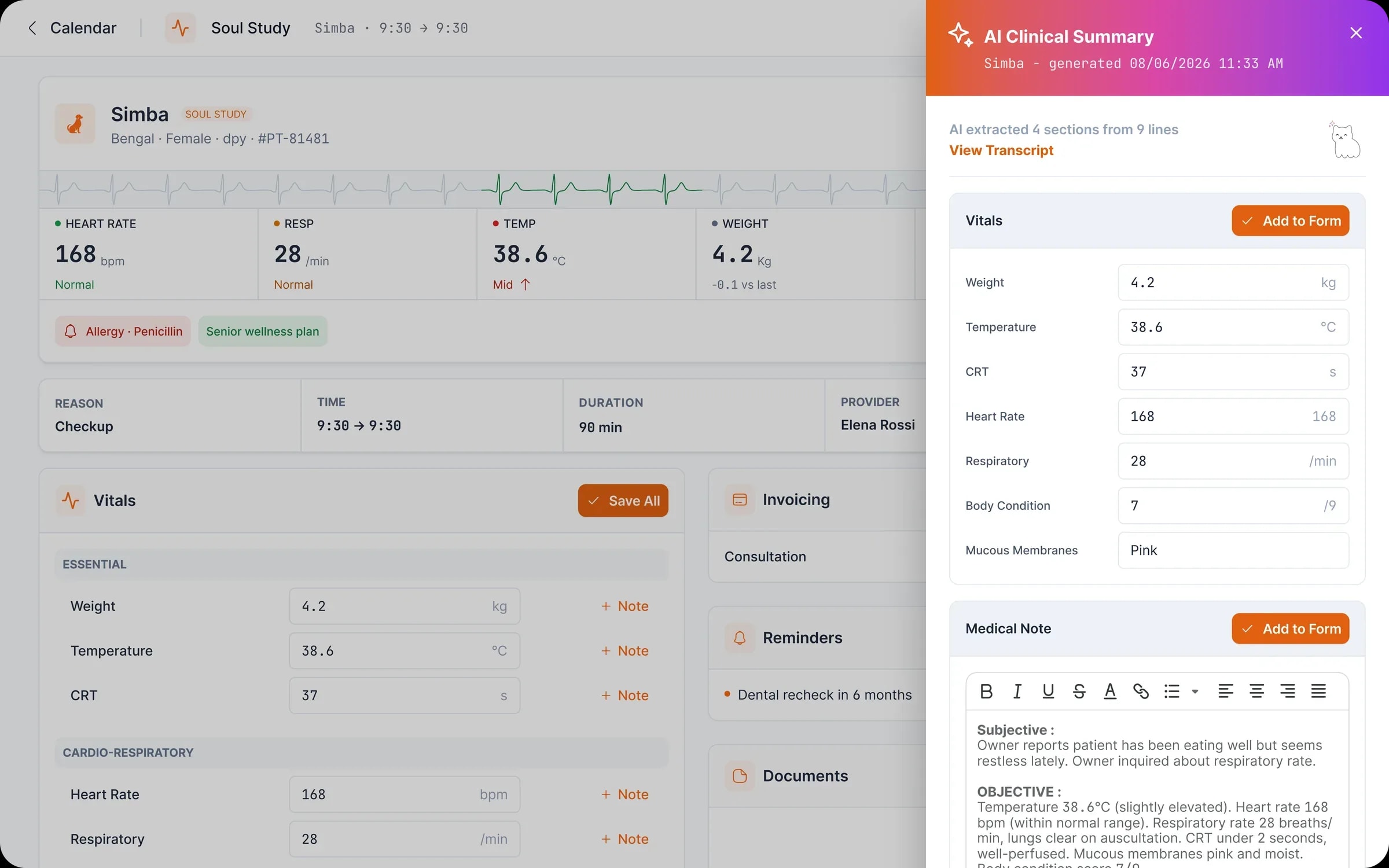Viewport: 1389px width, 868px height.
Task: Edit Mucous Membranes field showing Pink
Action: 1233,550
